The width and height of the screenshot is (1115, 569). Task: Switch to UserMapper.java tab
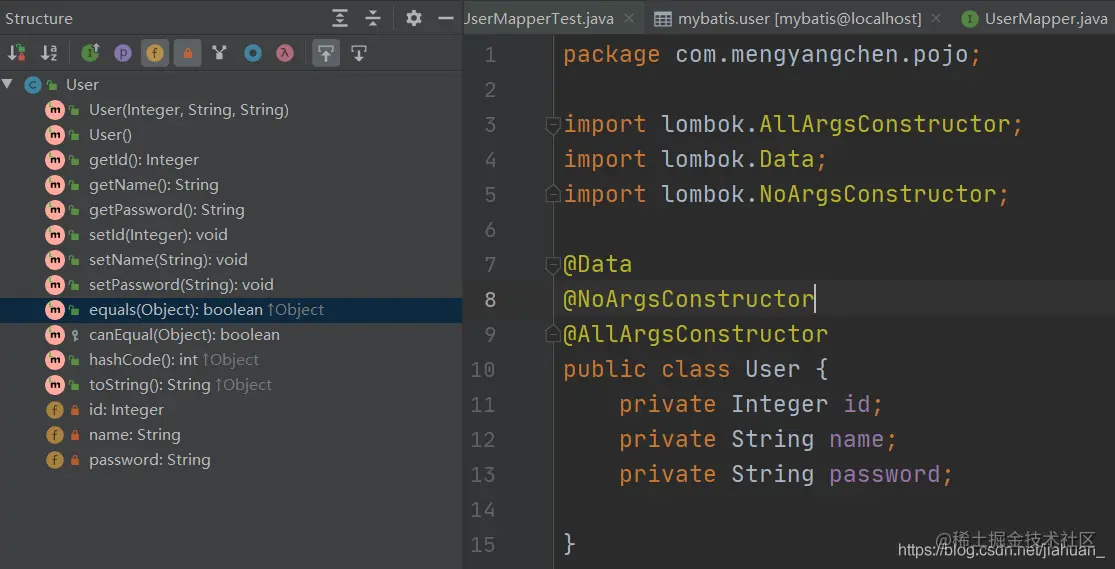[x=1045, y=19]
